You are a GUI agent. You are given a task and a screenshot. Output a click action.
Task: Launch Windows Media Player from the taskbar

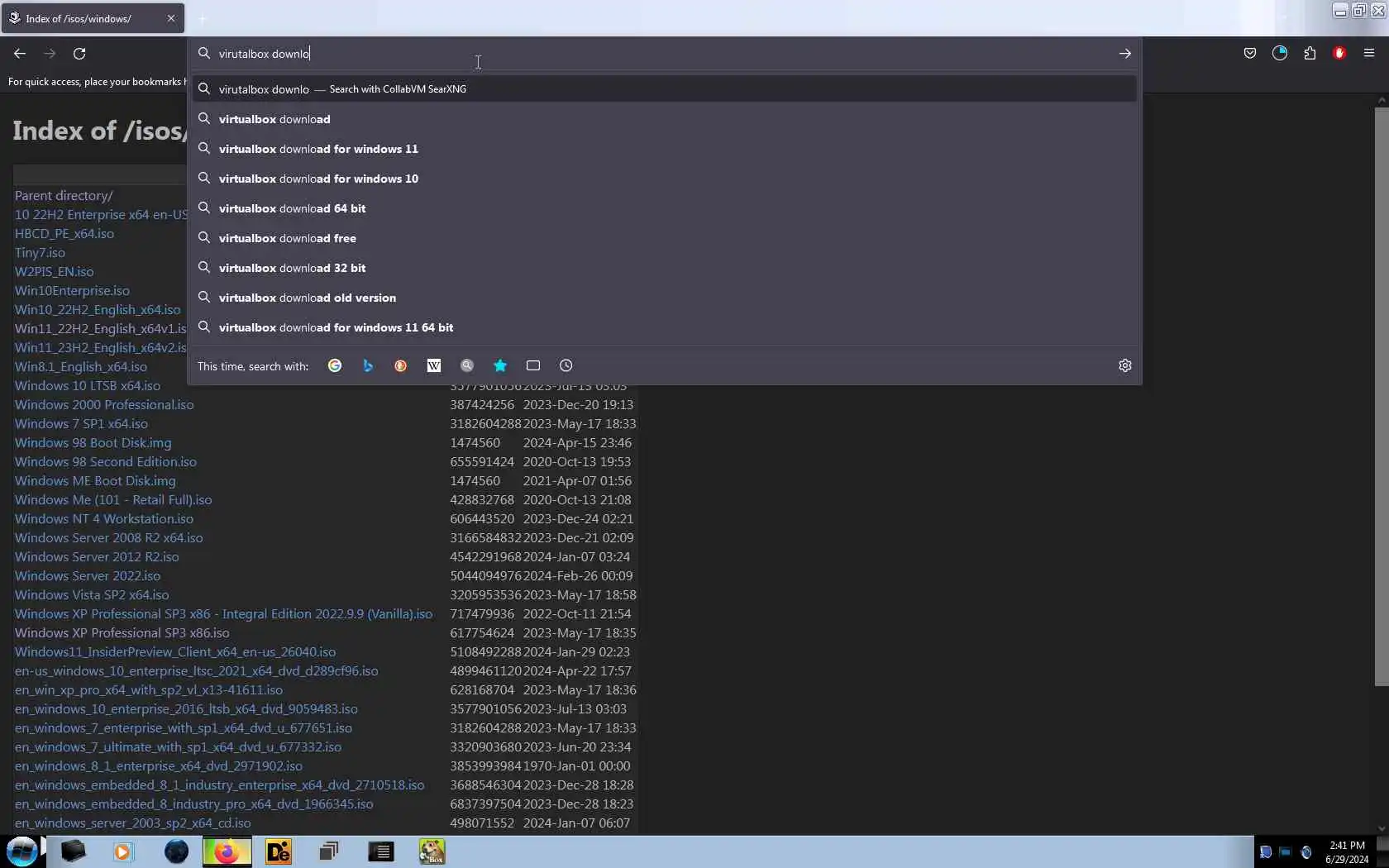tap(122, 851)
